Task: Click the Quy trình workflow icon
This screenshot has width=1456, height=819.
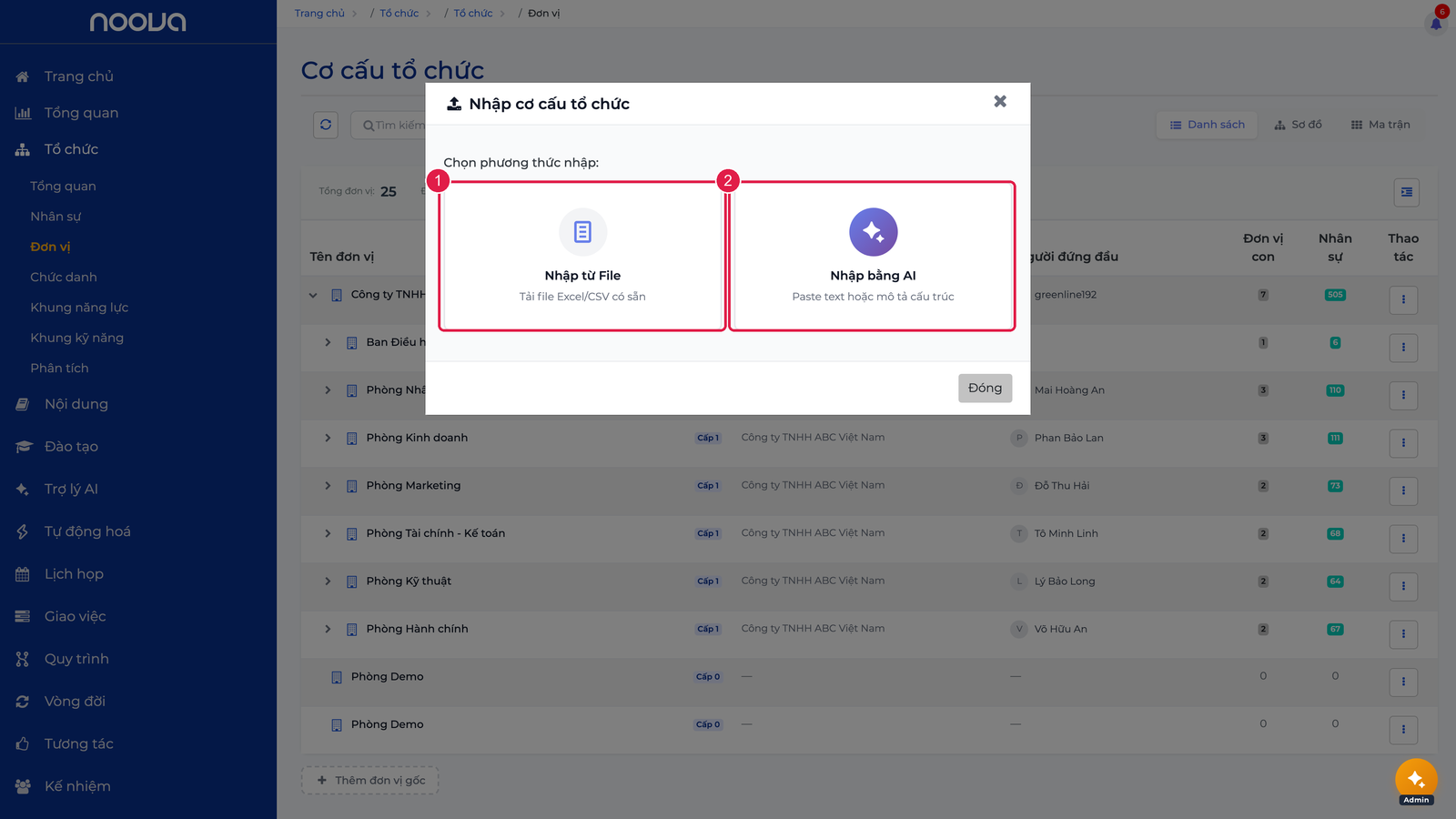Action: (23, 659)
